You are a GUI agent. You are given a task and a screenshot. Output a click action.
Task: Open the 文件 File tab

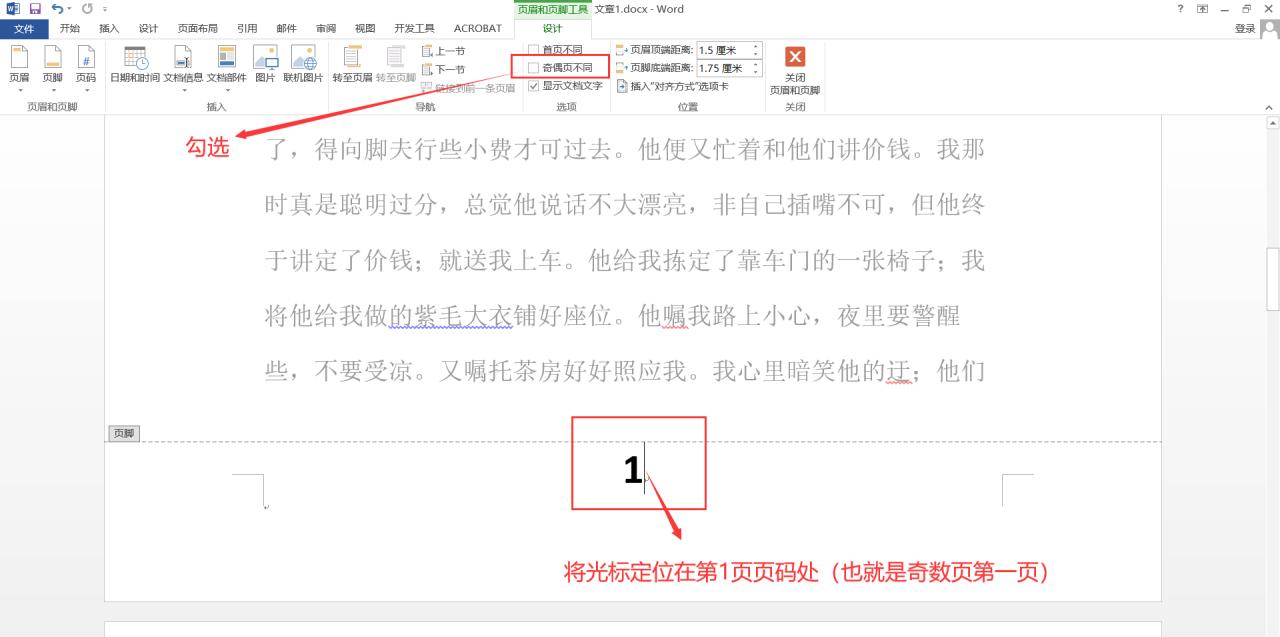pyautogui.click(x=24, y=29)
